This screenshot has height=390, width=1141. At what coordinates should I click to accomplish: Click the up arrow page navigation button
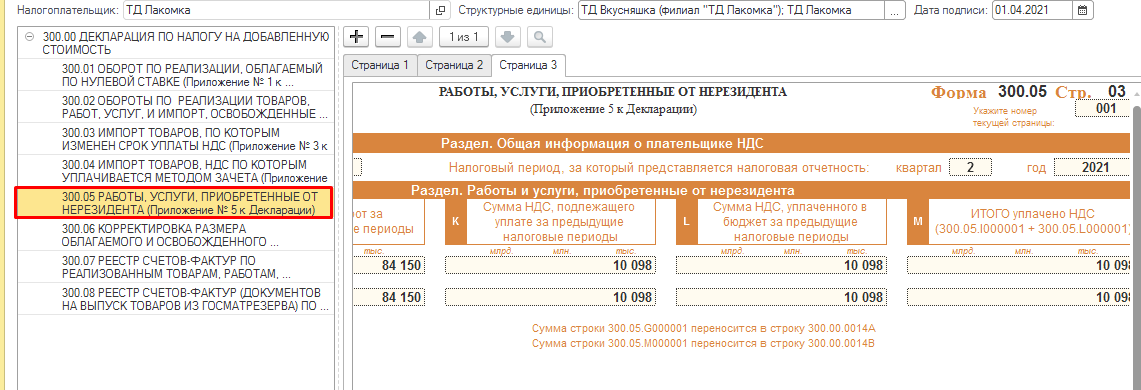tap(421, 36)
